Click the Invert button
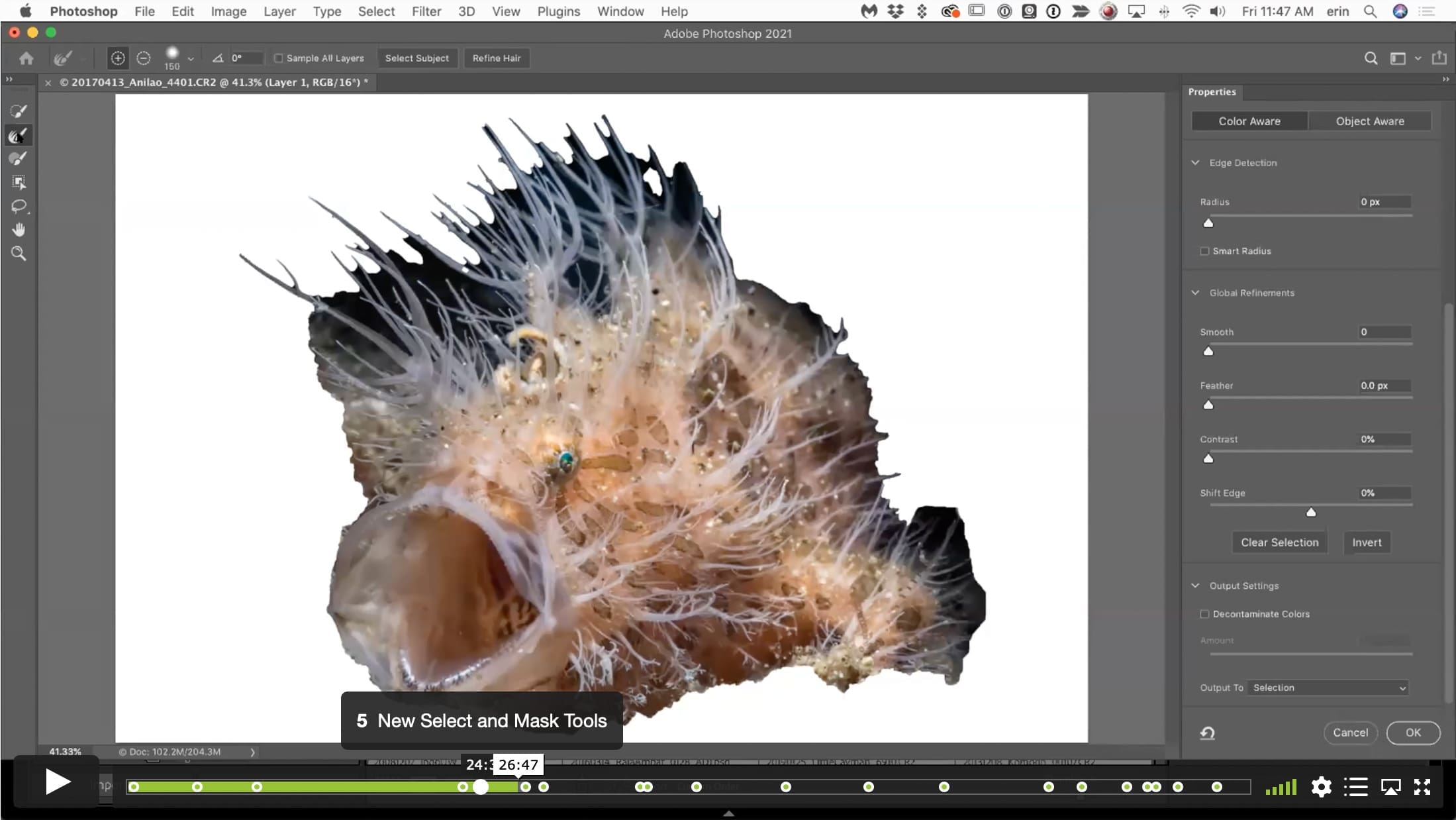Screen dimensions: 1456x820 [x=1367, y=542]
